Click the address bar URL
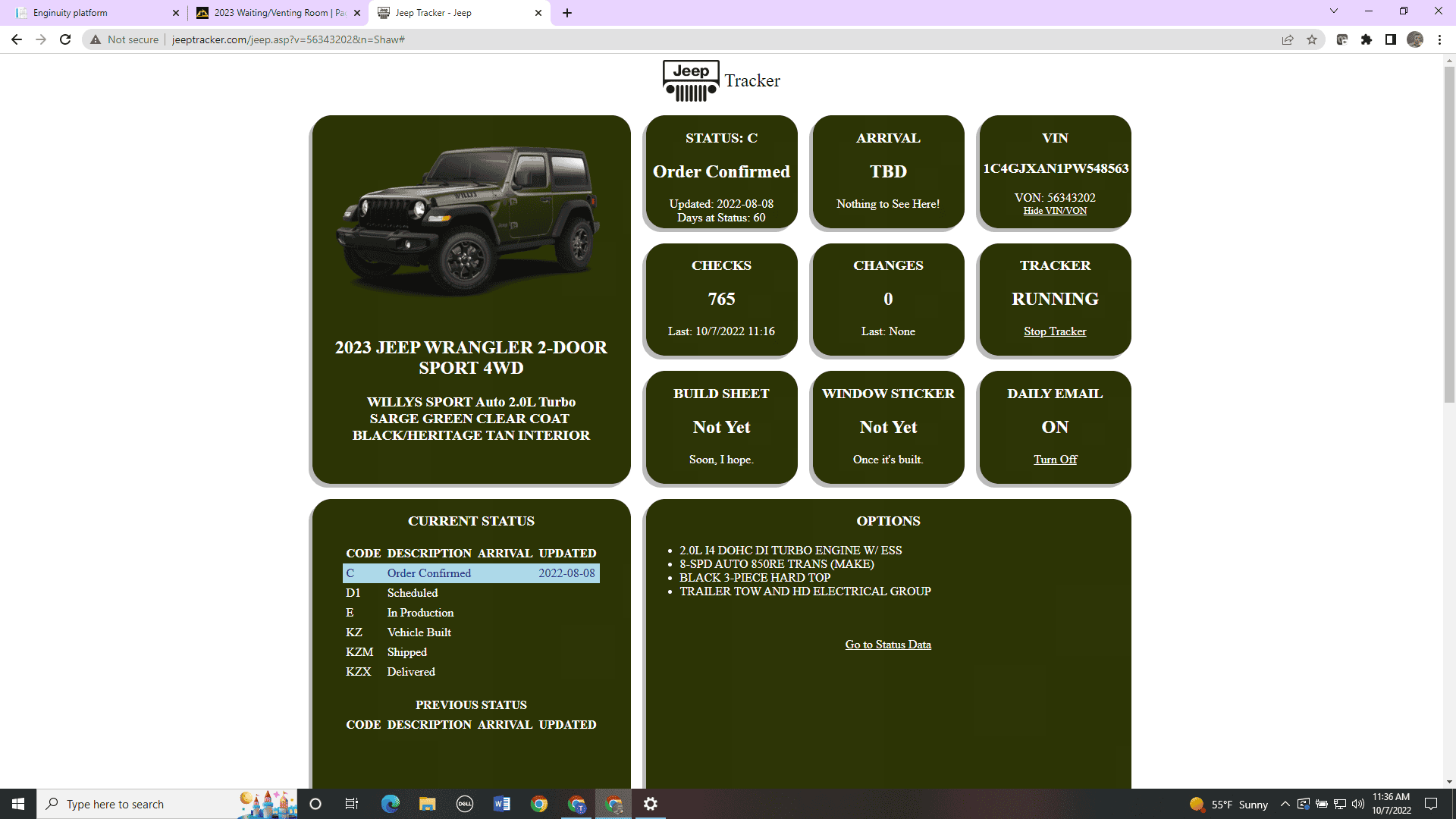The height and width of the screenshot is (819, 1456). [288, 39]
